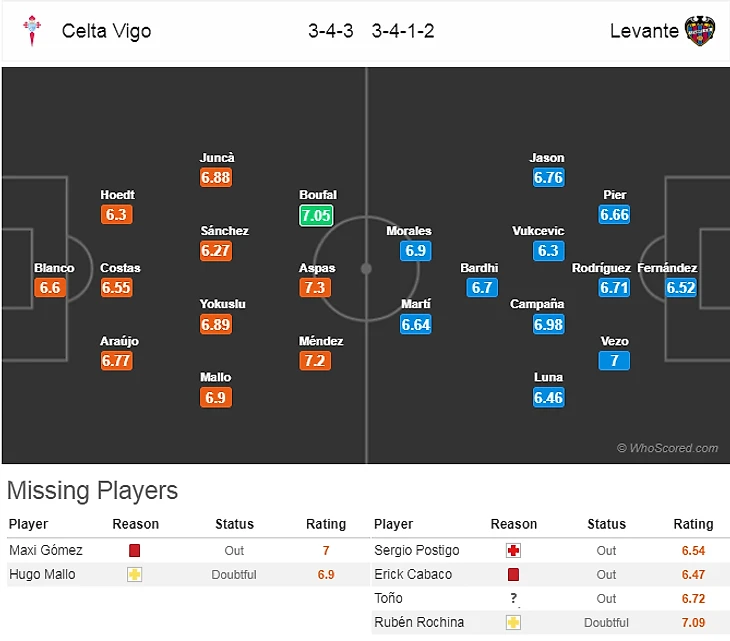This screenshot has width=730, height=641.
Task: Open the Levante team name link
Action: [644, 31]
